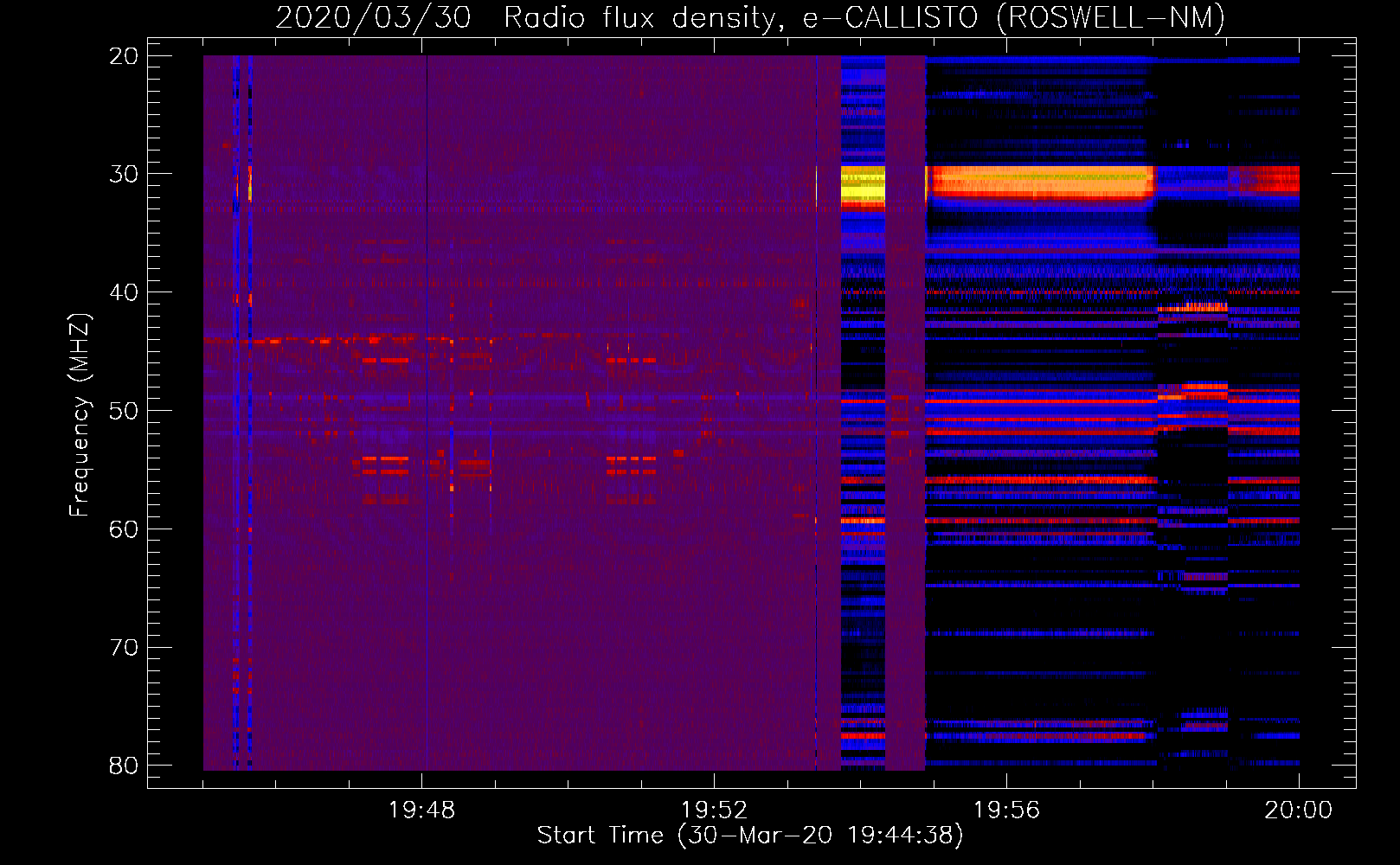Click the 60 MHz frequency tick label
This screenshot has width=1400, height=865.
point(124,529)
